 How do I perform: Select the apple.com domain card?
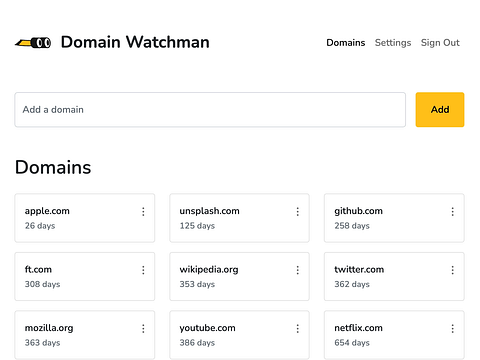[85, 218]
